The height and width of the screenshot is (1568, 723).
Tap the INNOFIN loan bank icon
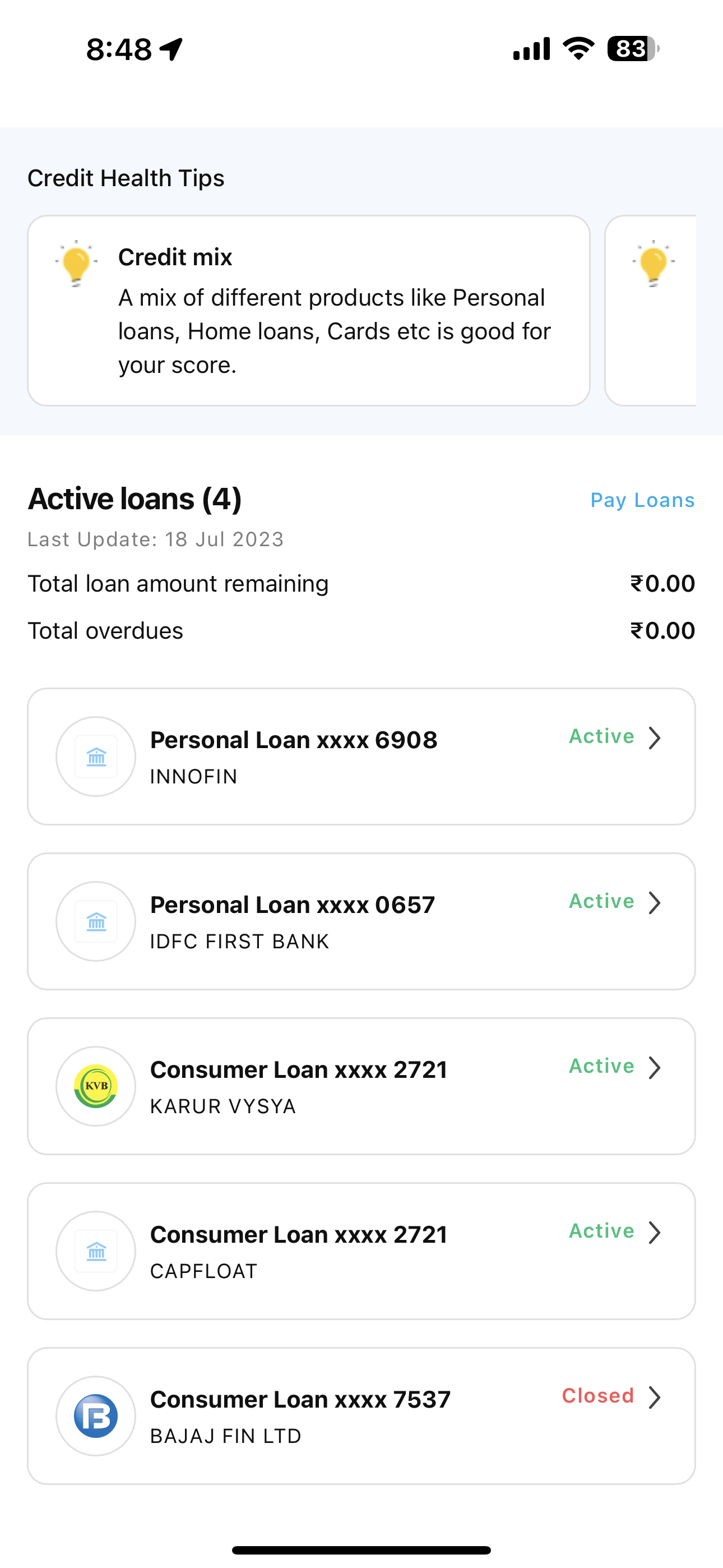95,757
